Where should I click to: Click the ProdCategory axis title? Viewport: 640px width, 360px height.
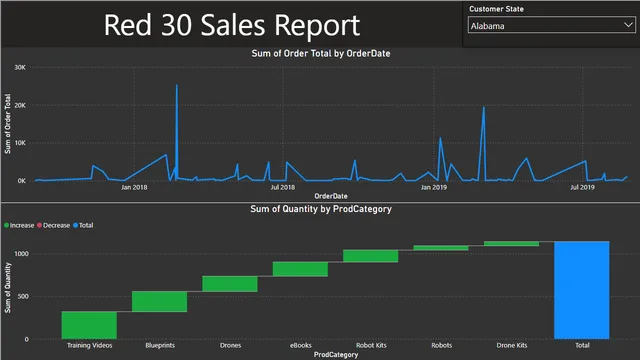(x=336, y=354)
